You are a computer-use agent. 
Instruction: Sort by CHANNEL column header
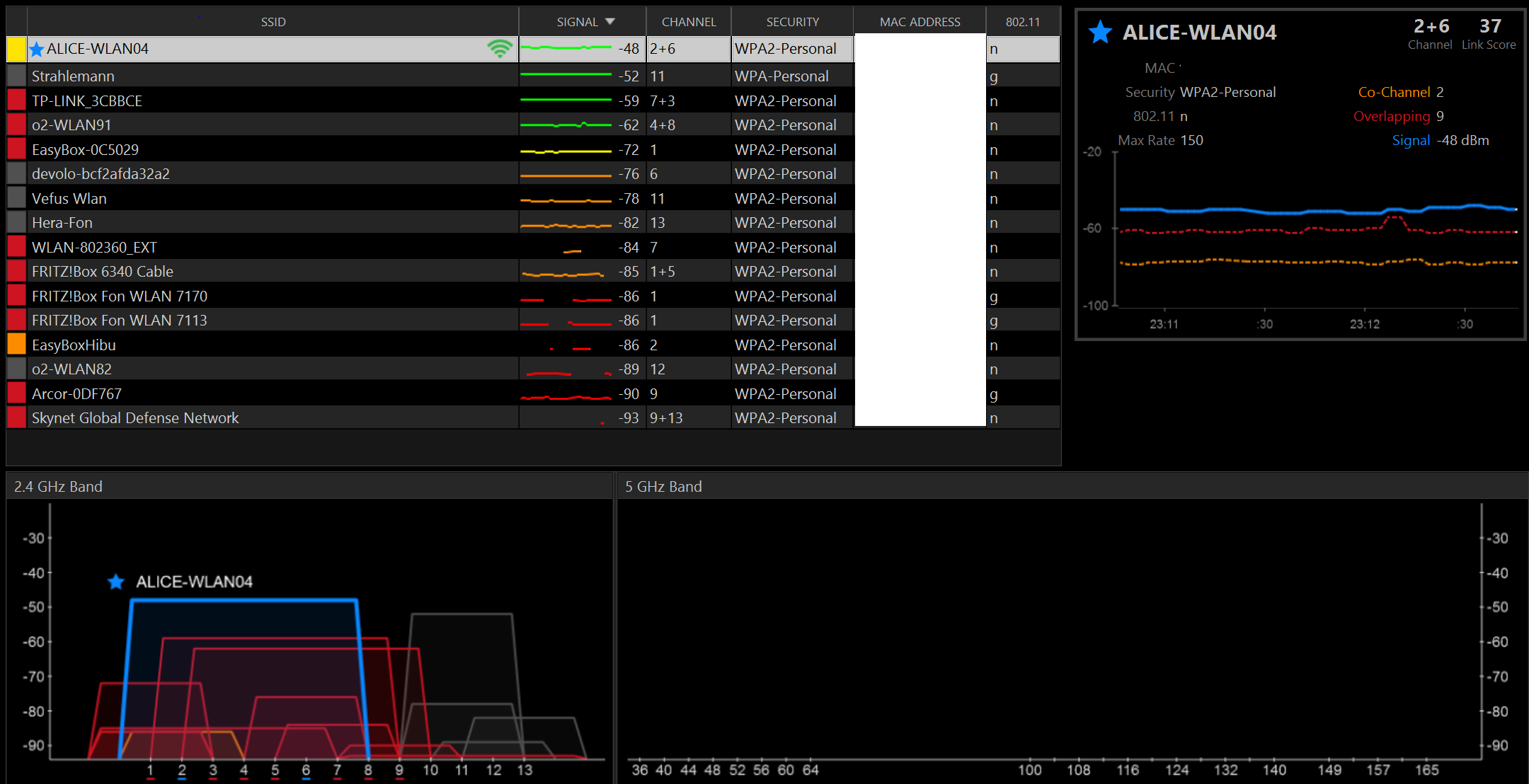[x=688, y=22]
